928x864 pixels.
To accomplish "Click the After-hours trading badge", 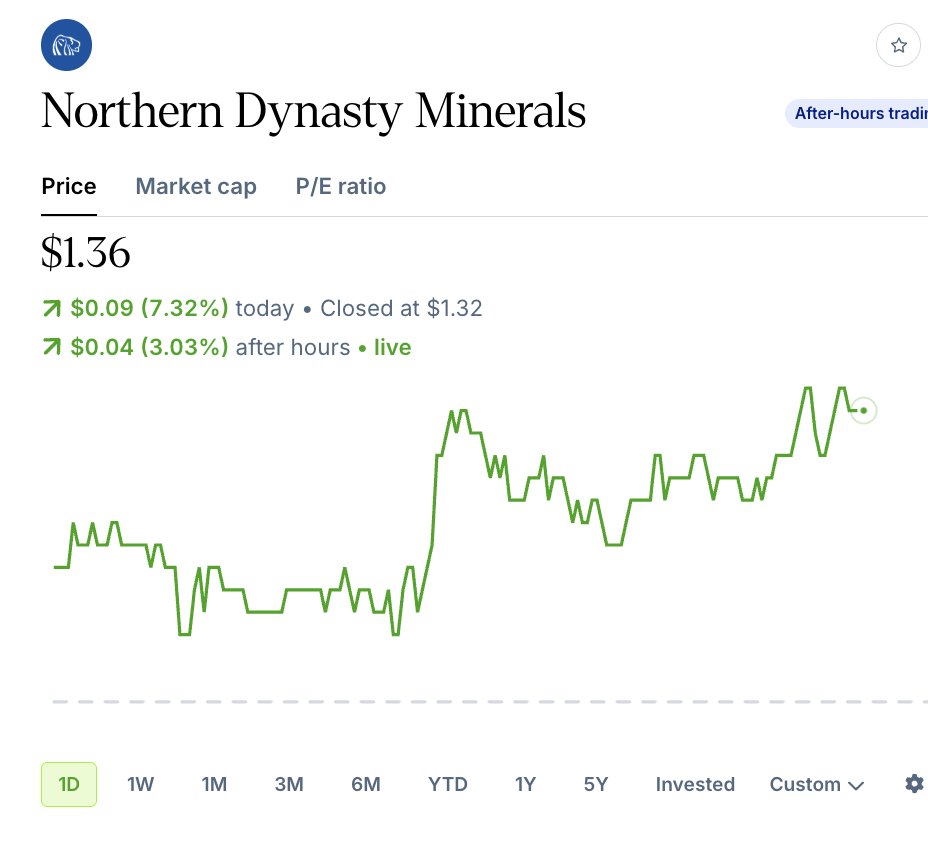I will 858,113.
